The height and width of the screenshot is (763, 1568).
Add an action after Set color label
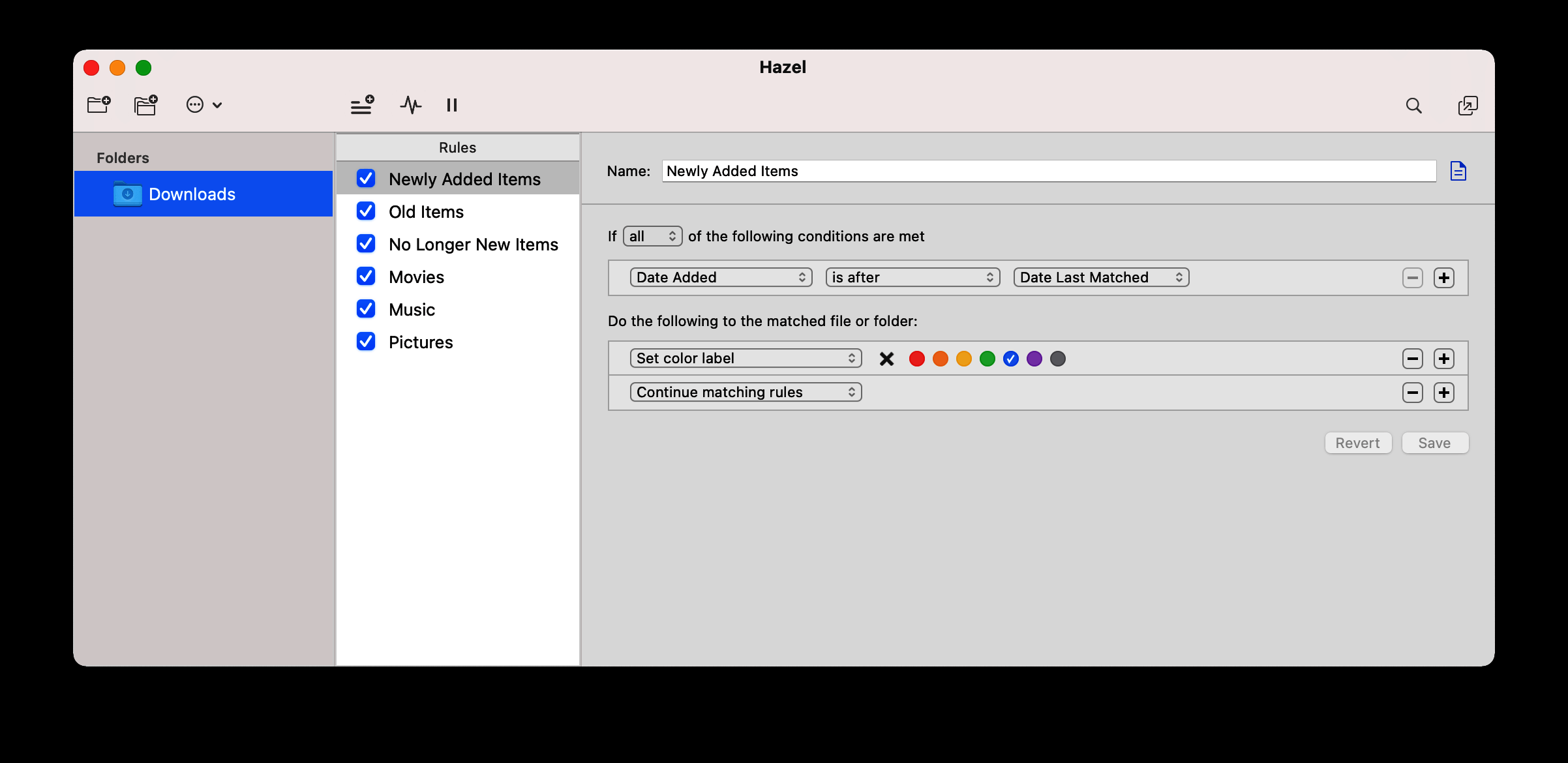1444,359
